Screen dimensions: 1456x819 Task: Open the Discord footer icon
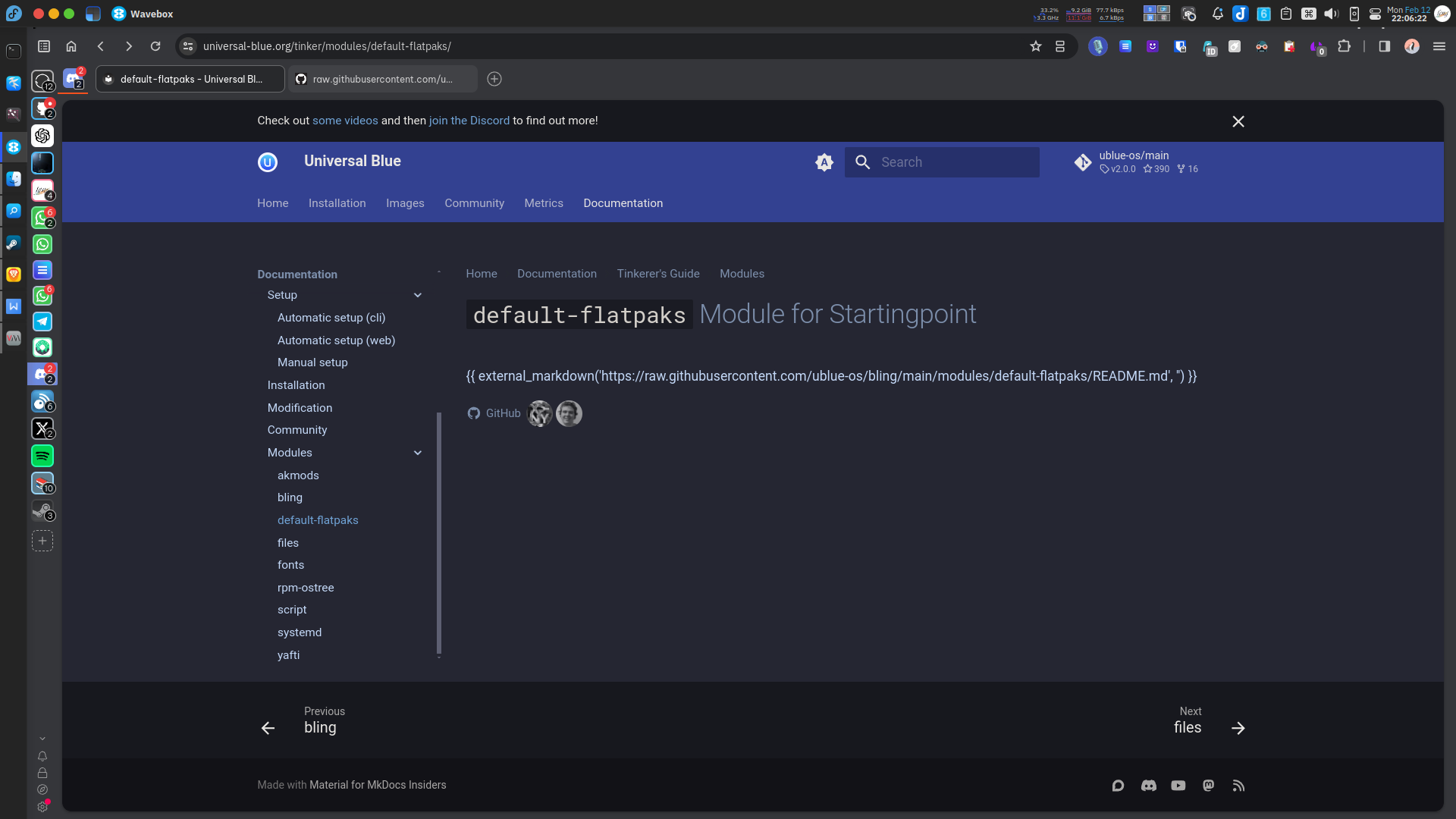coord(1148,786)
